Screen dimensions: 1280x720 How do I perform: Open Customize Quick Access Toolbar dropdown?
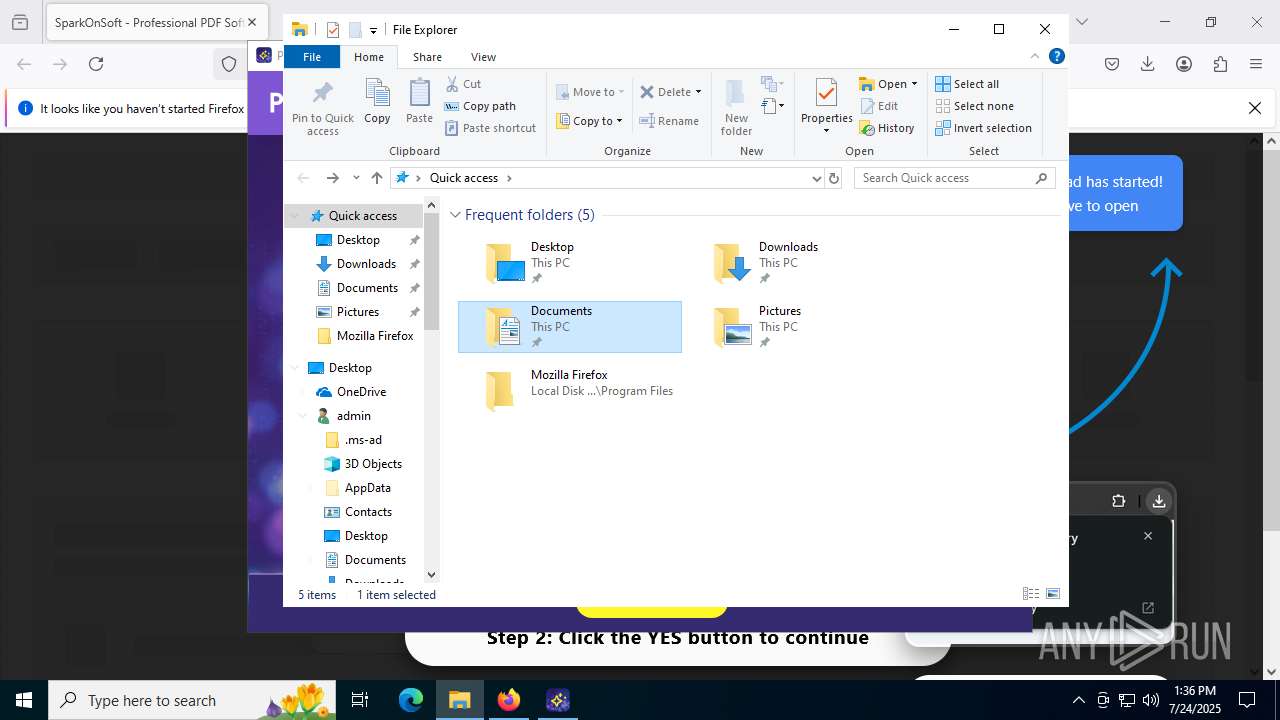point(373,30)
